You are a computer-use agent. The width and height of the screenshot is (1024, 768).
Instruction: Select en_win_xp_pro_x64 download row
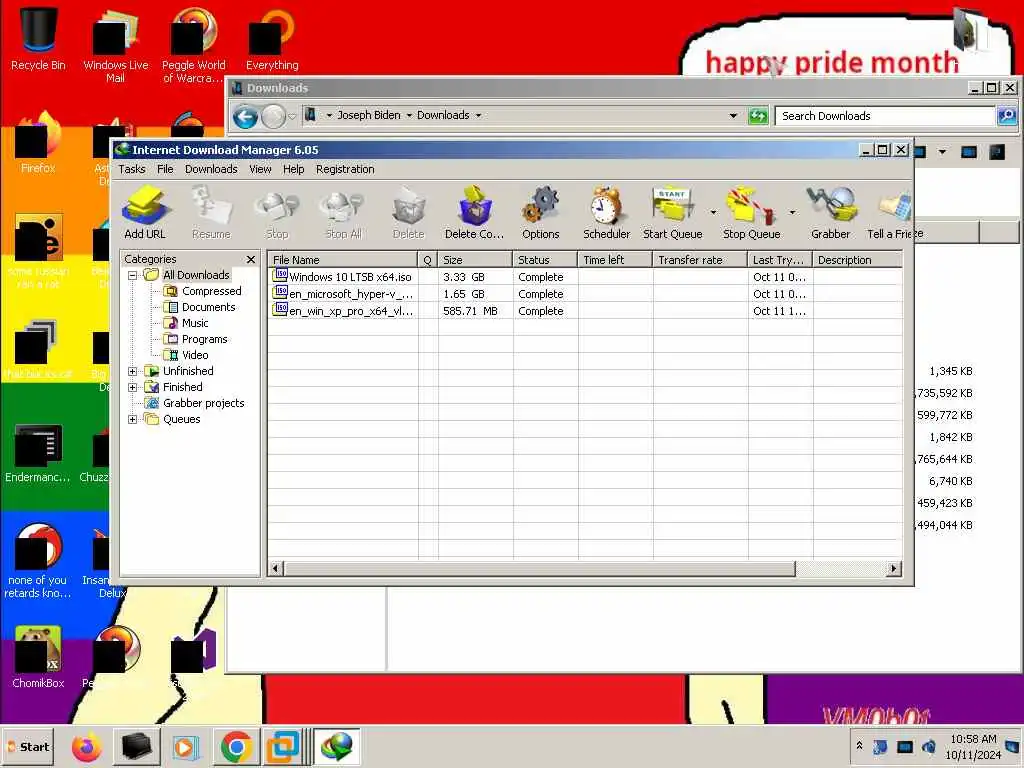click(x=584, y=311)
